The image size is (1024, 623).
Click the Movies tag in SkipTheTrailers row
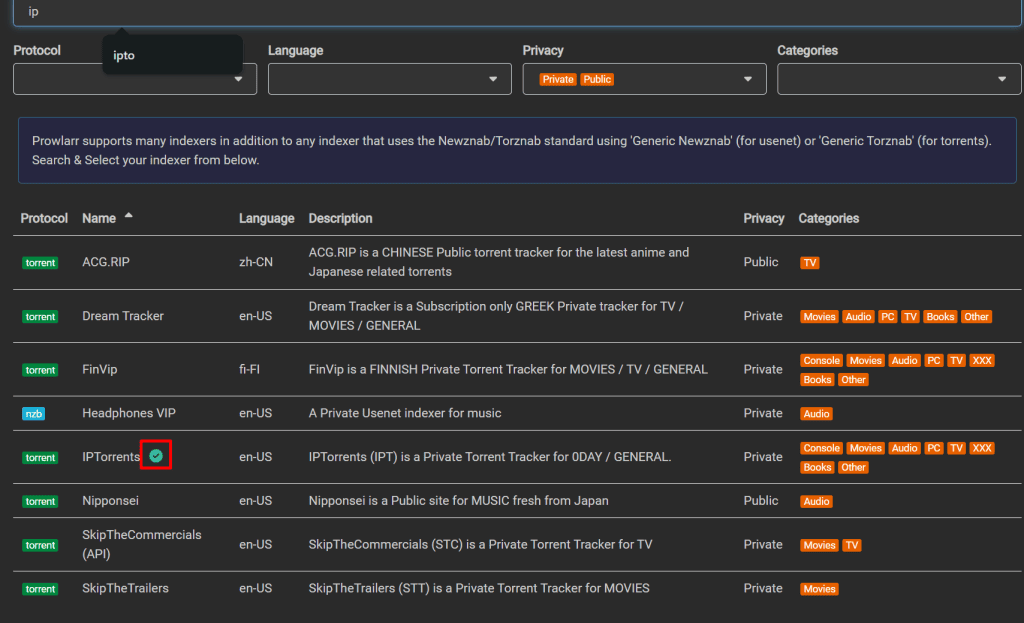819,589
